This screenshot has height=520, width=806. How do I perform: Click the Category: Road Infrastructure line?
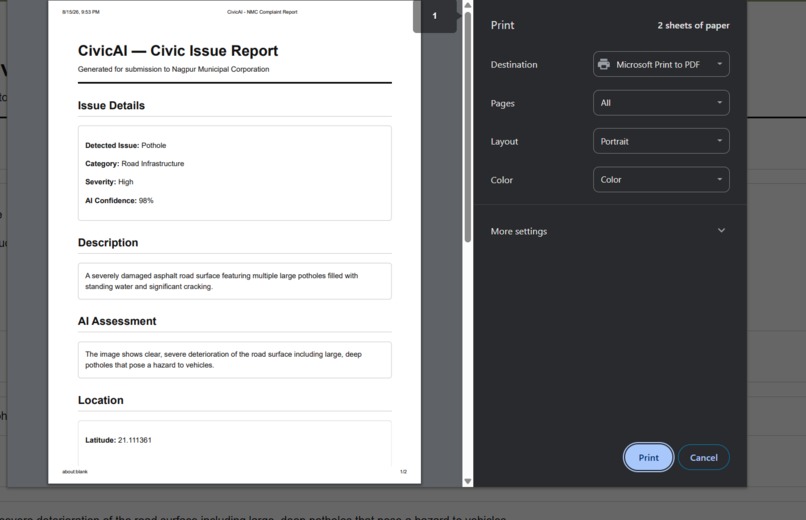point(135,163)
